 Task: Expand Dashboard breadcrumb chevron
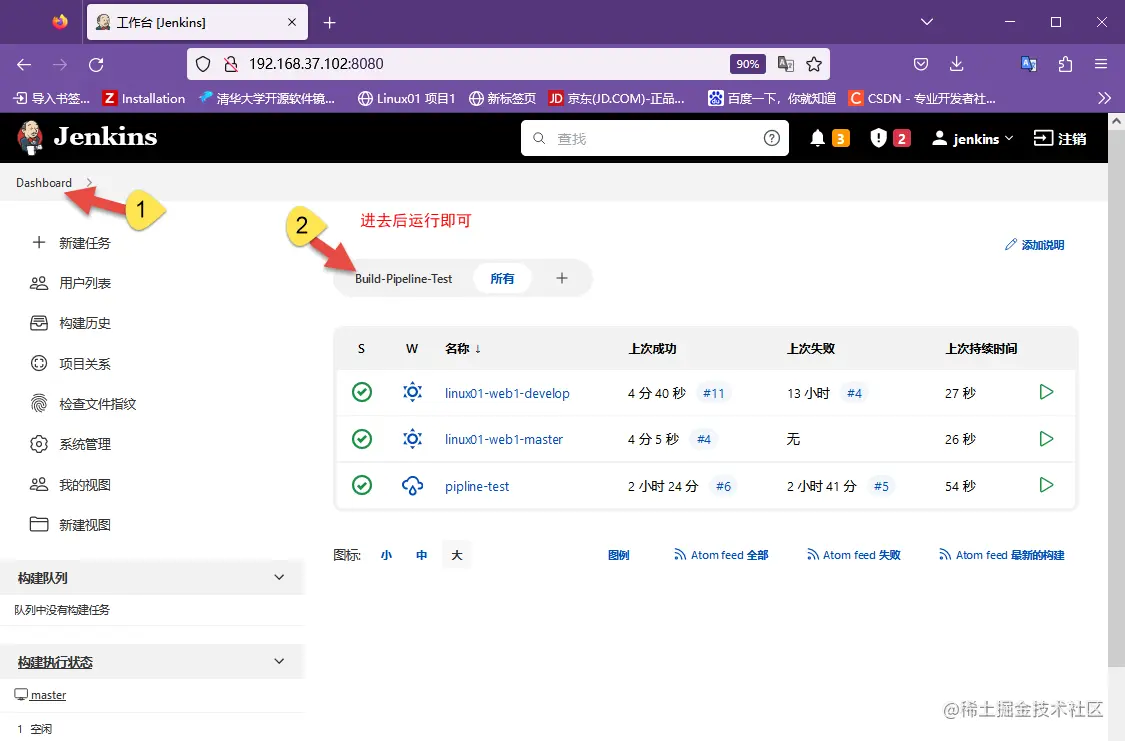coord(90,182)
